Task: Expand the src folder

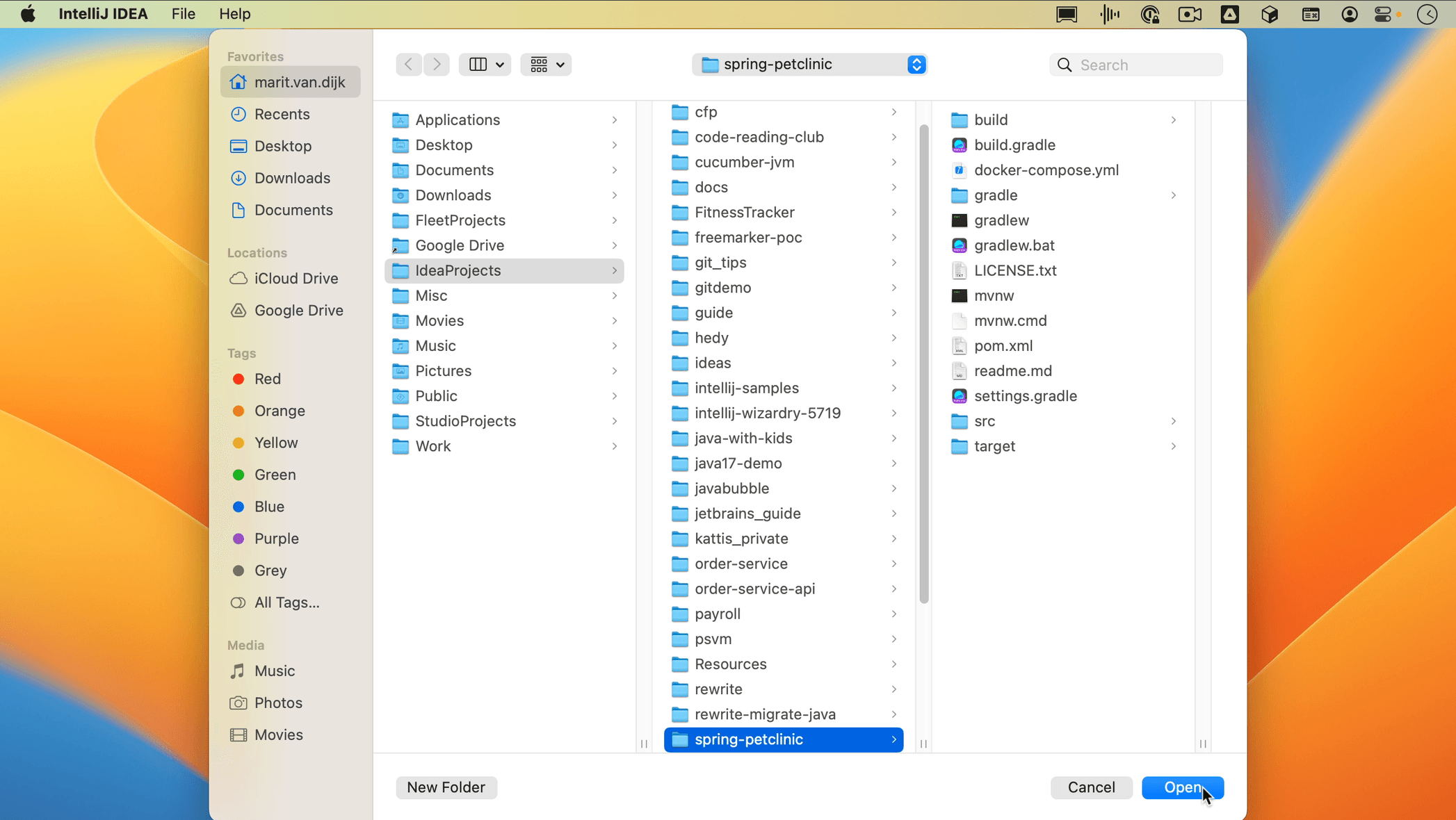Action: coord(1174,421)
